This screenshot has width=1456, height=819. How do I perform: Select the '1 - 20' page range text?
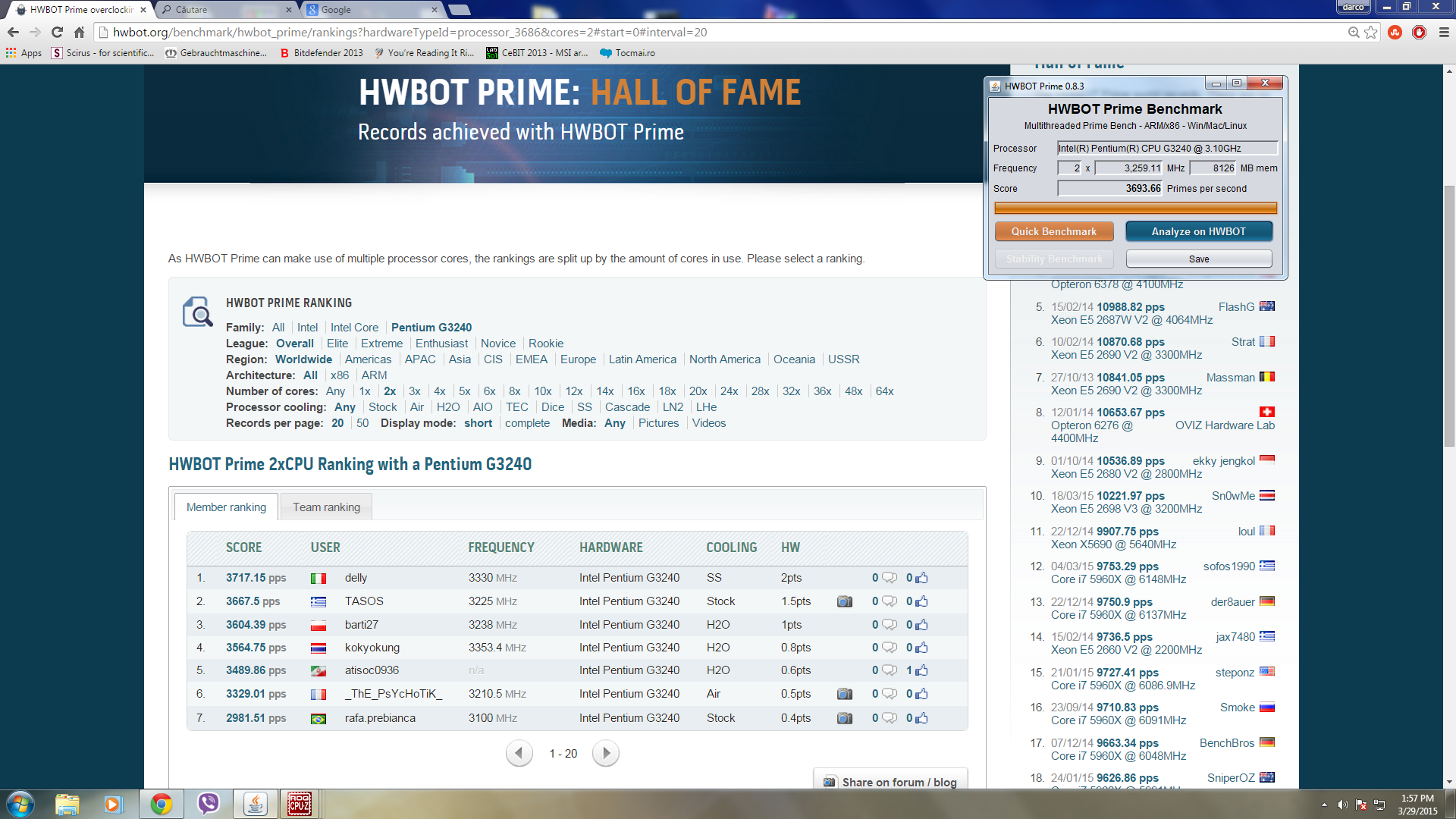[563, 754]
